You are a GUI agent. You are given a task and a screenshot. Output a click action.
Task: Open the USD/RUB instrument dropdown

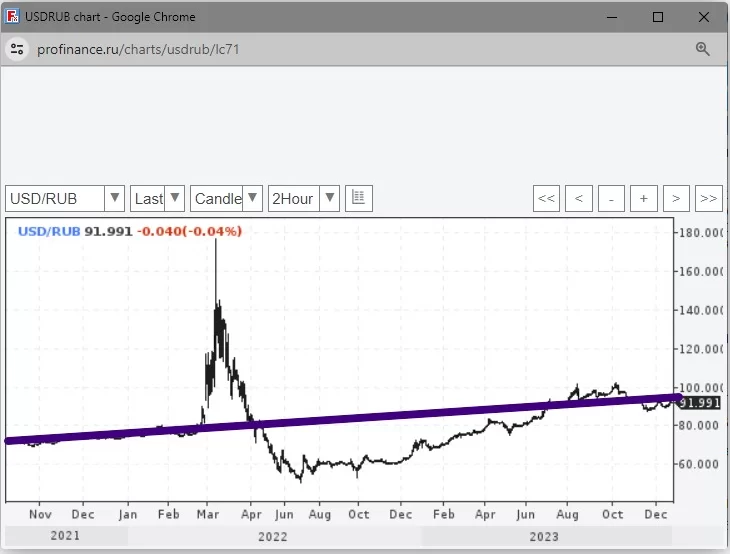click(x=65, y=198)
